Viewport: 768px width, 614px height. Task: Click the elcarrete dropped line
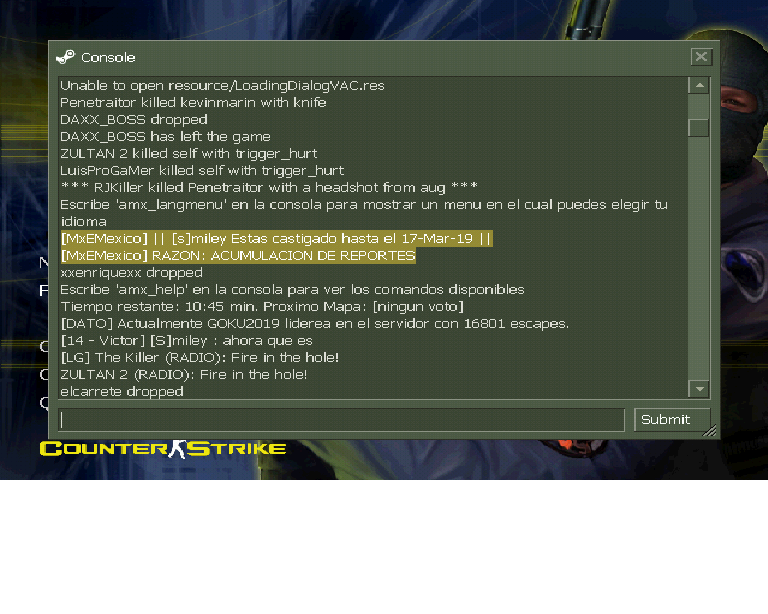pyautogui.click(x=122, y=391)
